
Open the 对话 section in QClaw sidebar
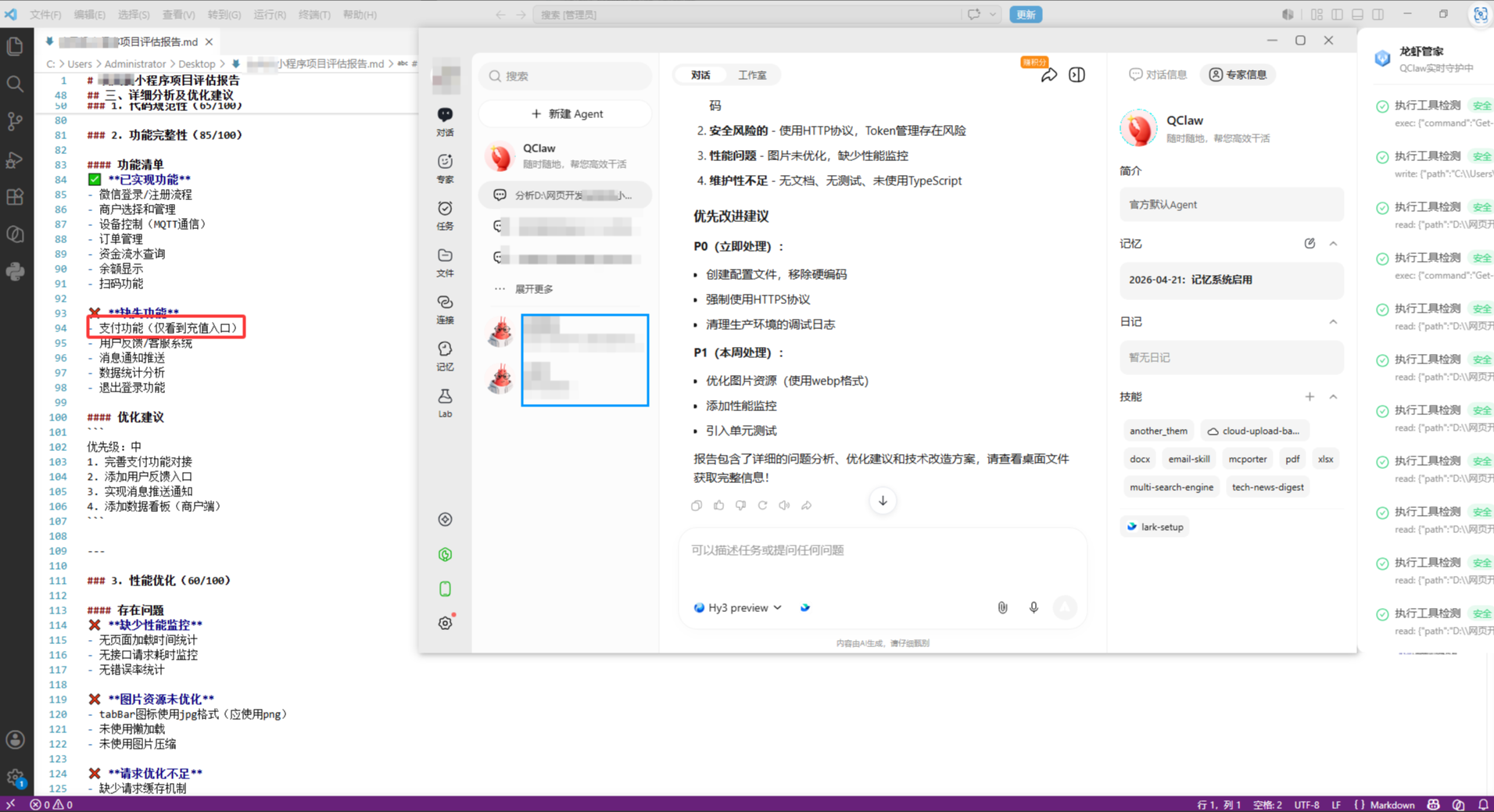445,121
